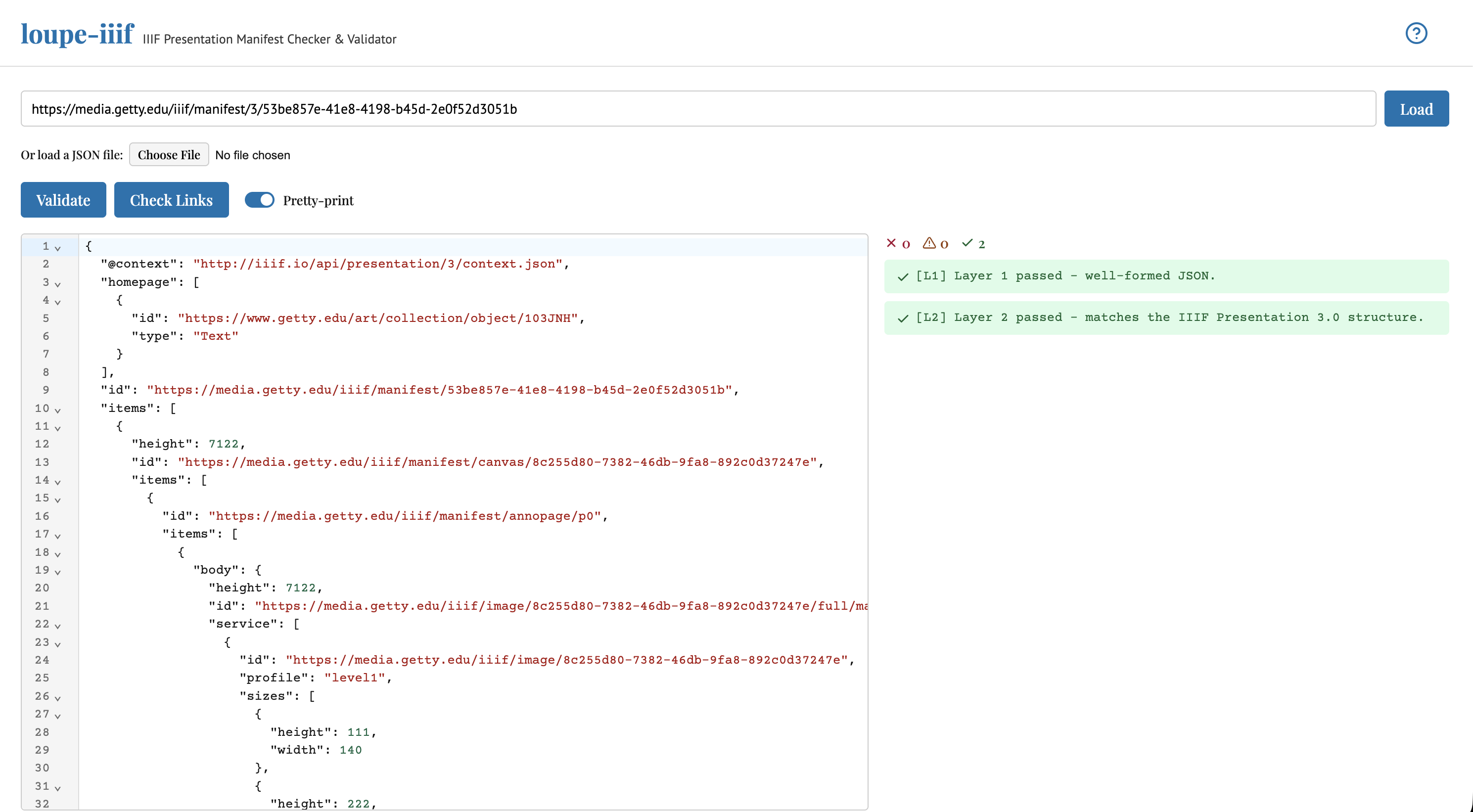Click the "No file chosen" text

[253, 155]
